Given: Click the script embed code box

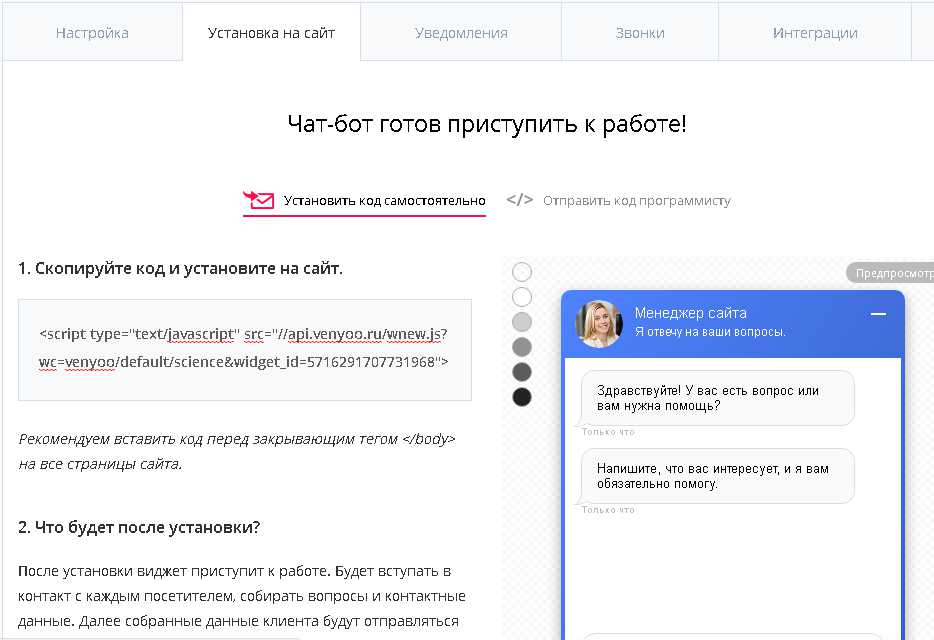Looking at the screenshot, I should [245, 349].
